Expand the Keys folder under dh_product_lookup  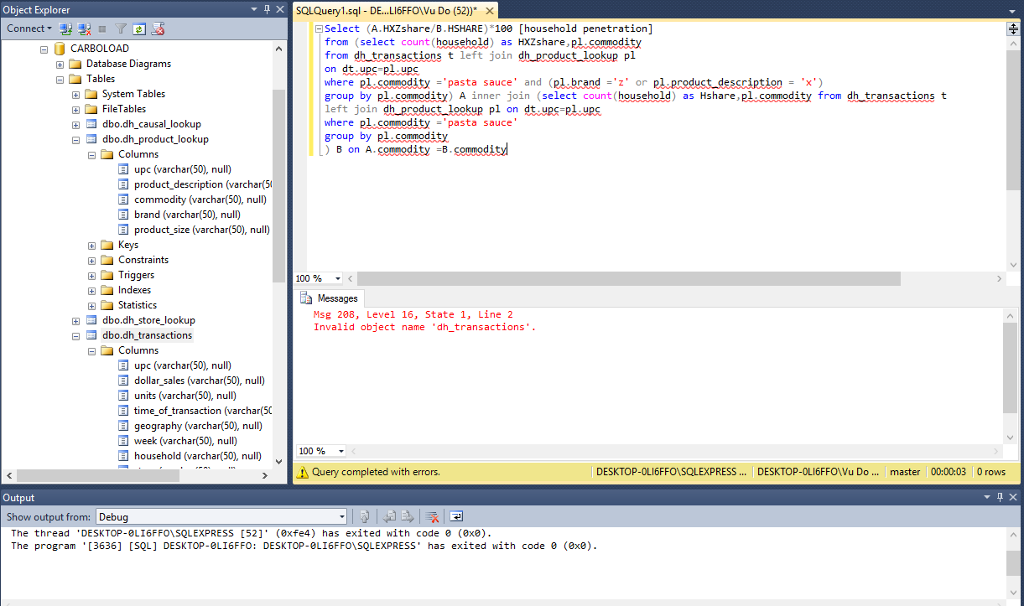[x=92, y=245]
